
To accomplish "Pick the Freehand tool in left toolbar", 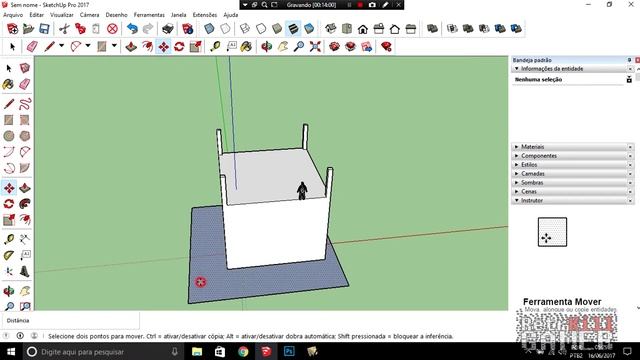I will [x=24, y=104].
